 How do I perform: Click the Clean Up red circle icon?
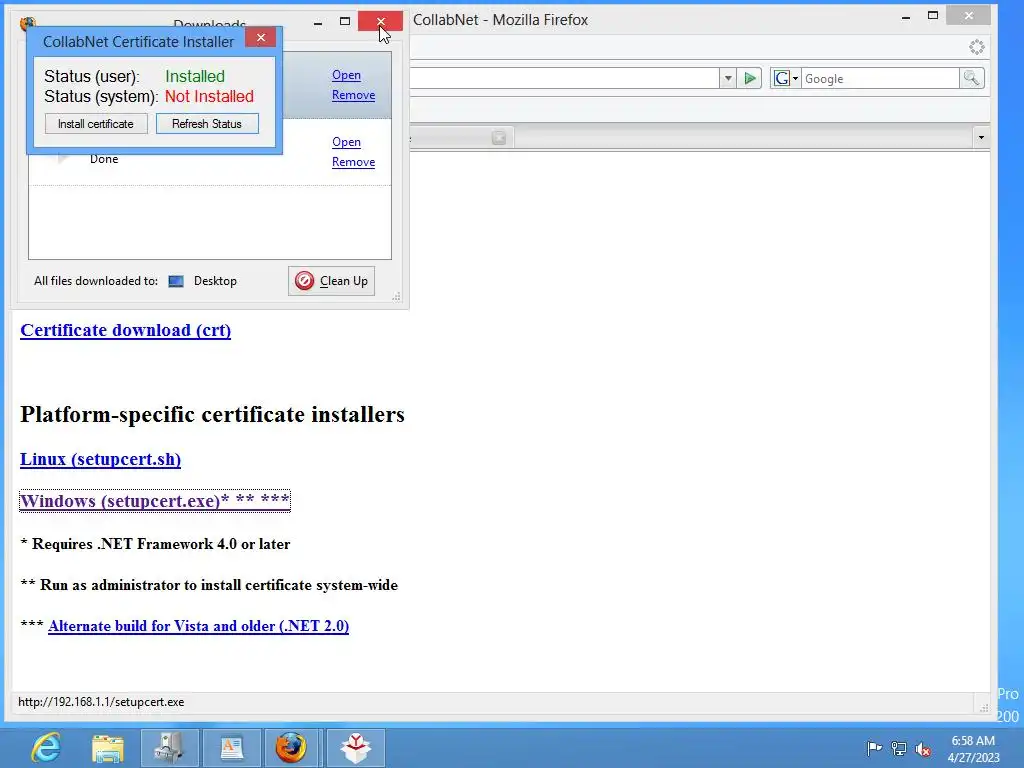tap(304, 281)
